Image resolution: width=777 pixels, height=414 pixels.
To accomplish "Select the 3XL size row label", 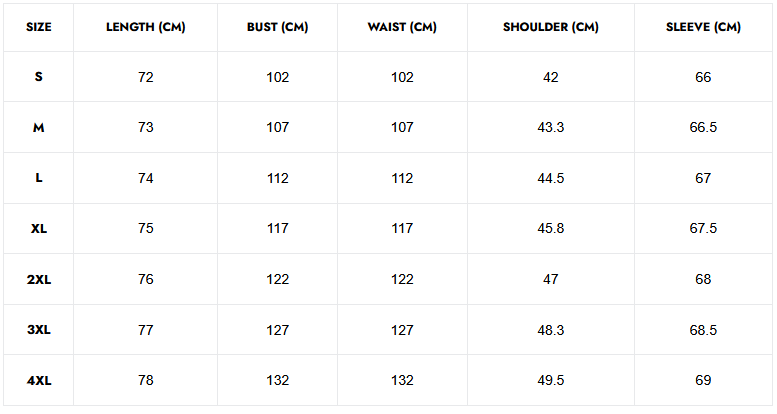I will point(38,330).
